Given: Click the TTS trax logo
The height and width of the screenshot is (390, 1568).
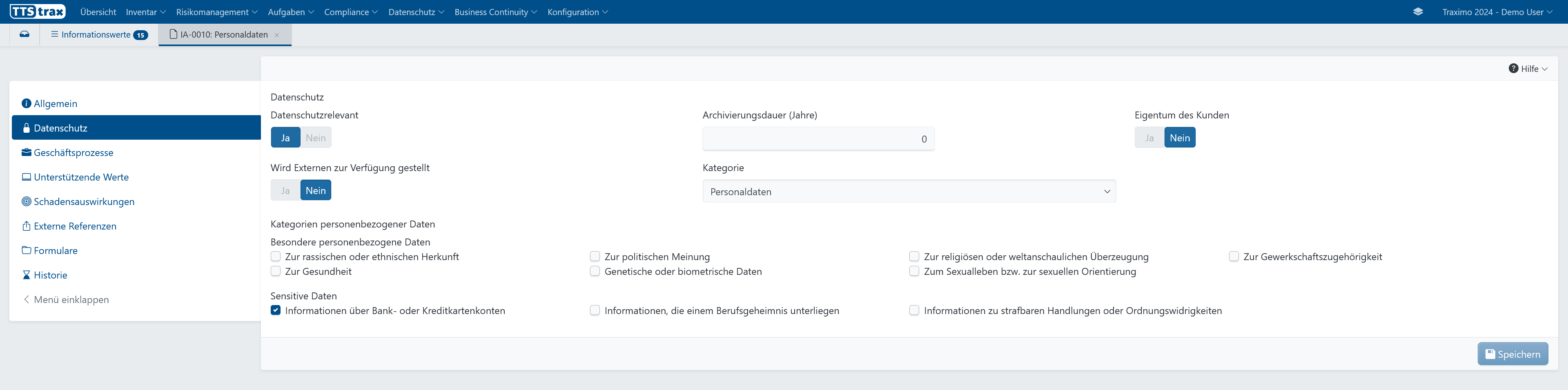Looking at the screenshot, I should [38, 11].
